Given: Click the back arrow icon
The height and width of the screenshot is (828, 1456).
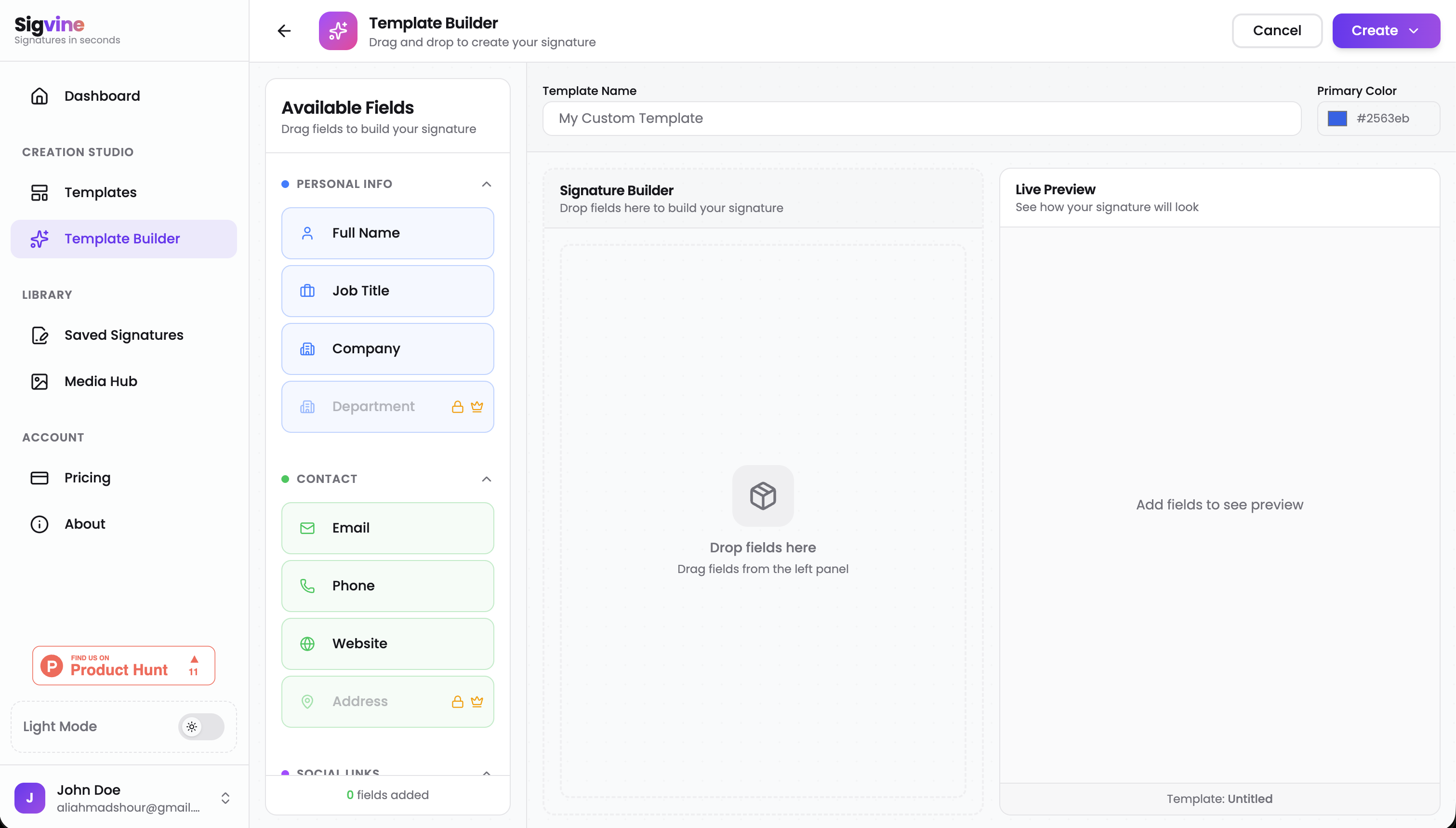Looking at the screenshot, I should [284, 31].
